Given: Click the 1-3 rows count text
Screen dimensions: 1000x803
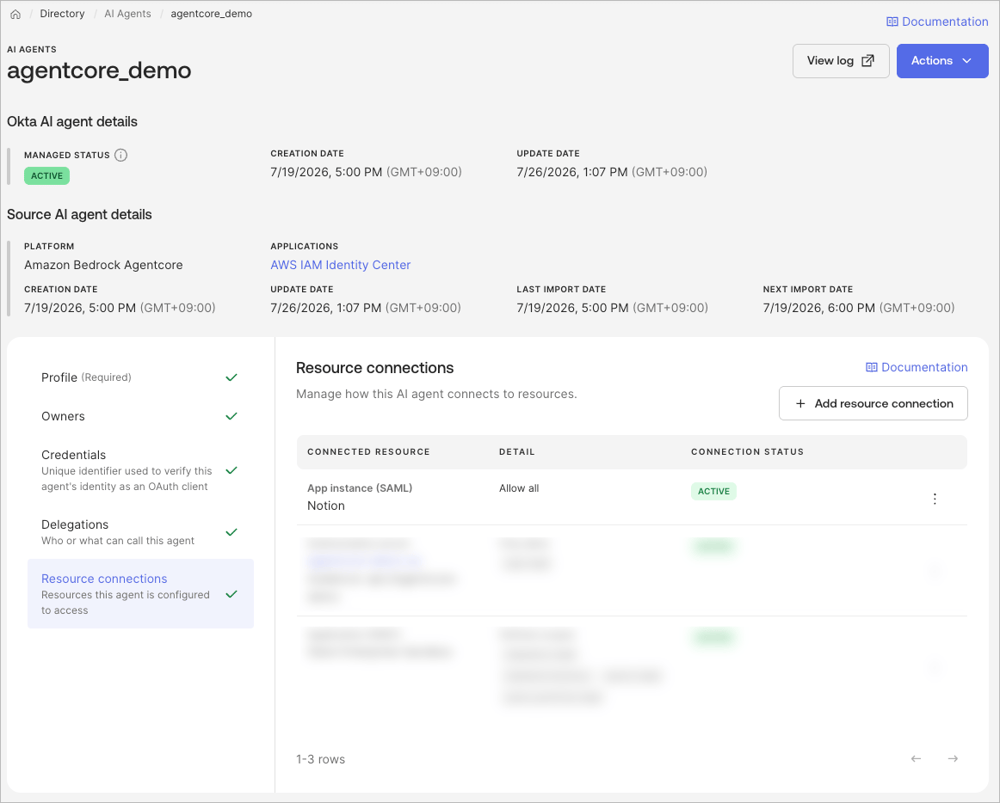Looking at the screenshot, I should coord(320,759).
